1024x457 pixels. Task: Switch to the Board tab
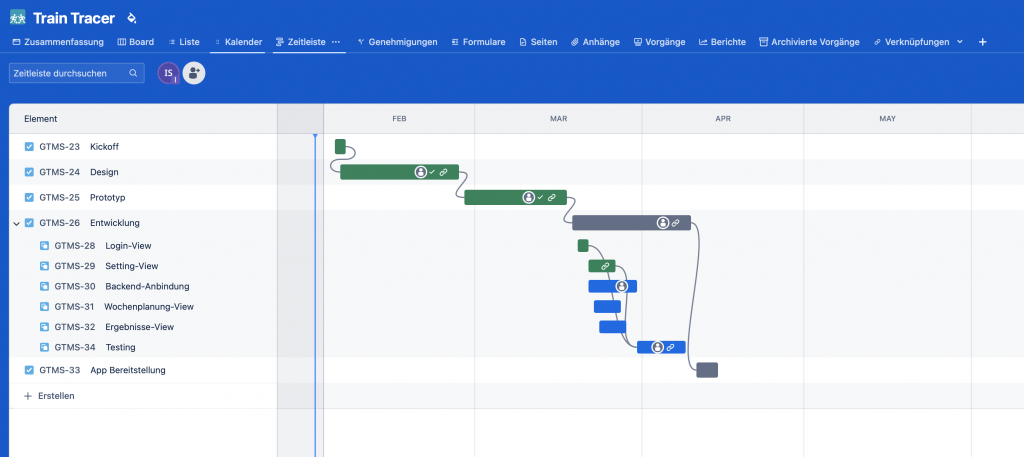pyautogui.click(x=135, y=42)
